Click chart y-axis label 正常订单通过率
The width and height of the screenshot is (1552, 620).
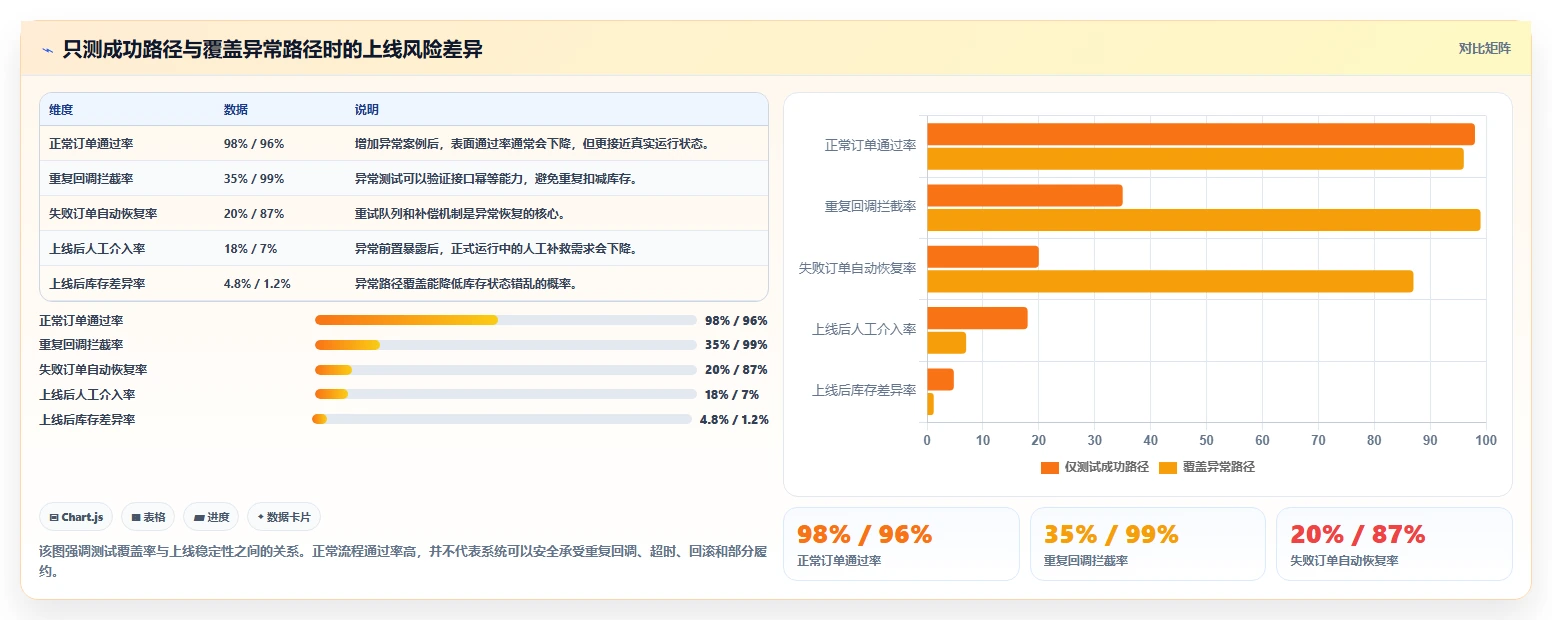click(870, 146)
